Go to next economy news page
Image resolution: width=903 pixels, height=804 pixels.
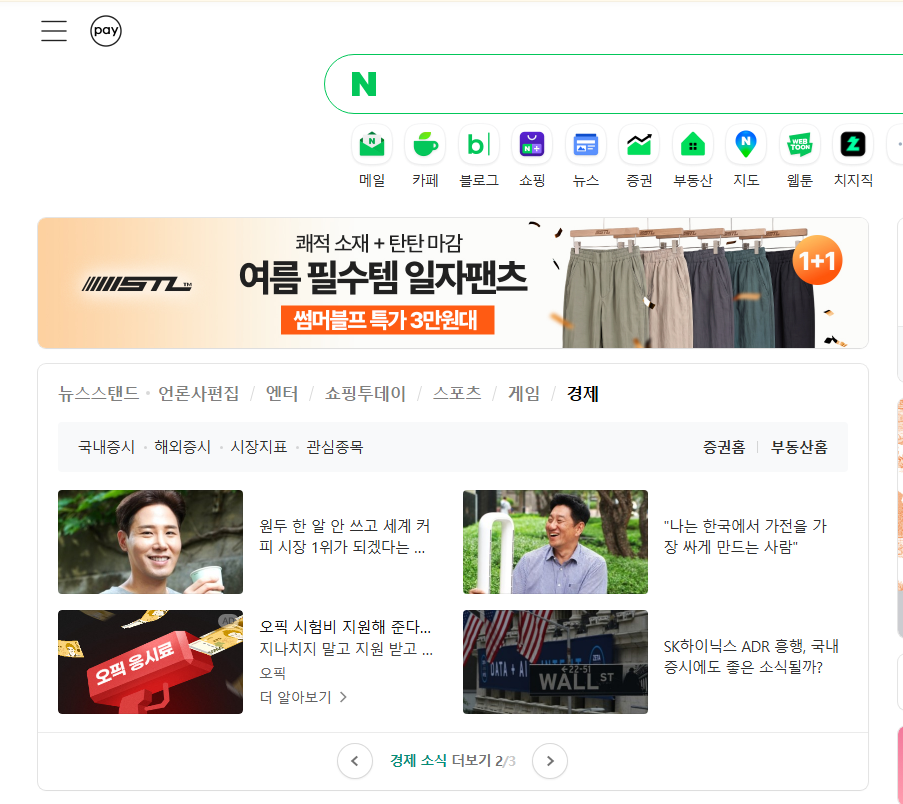point(550,761)
